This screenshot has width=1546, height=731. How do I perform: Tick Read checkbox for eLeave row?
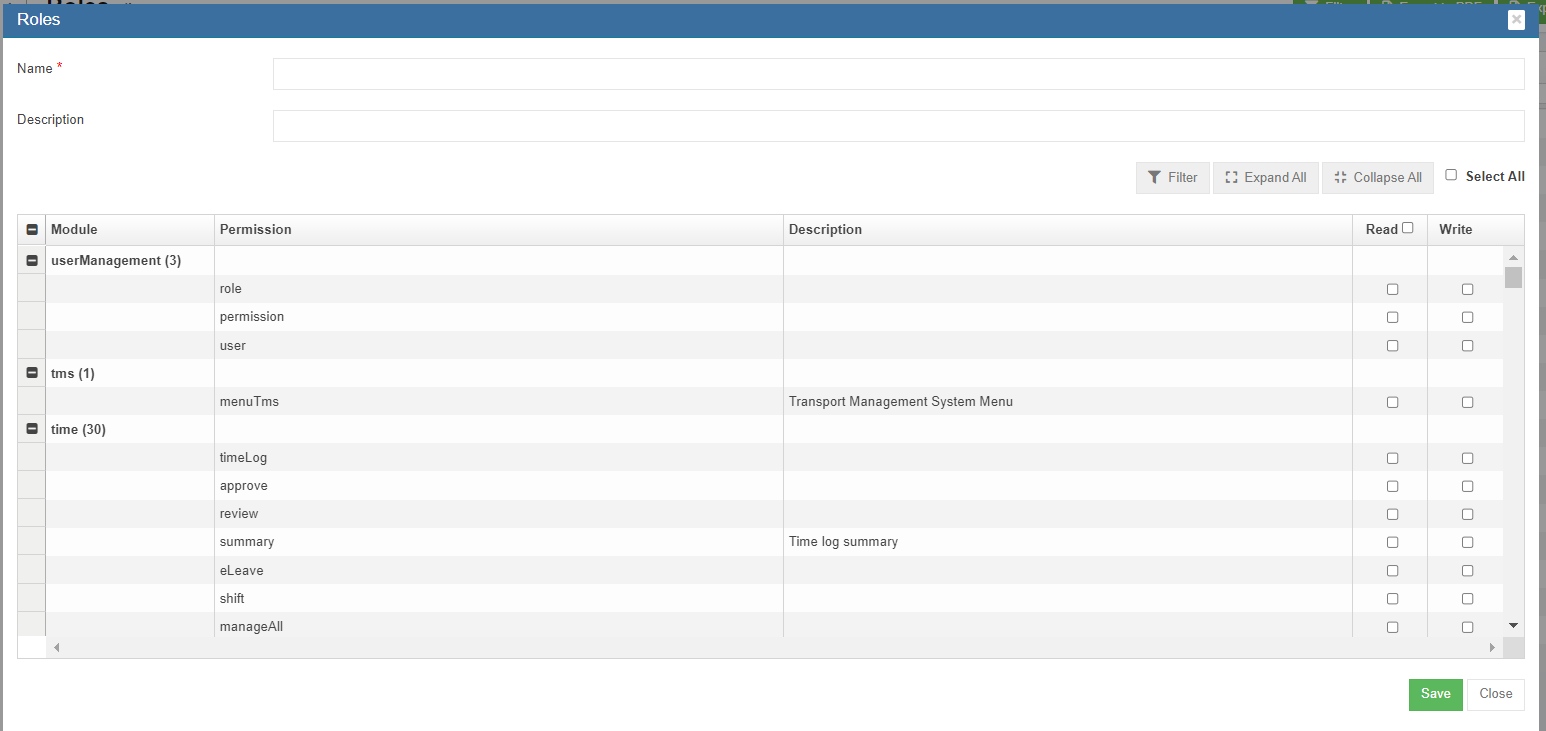(x=1392, y=571)
